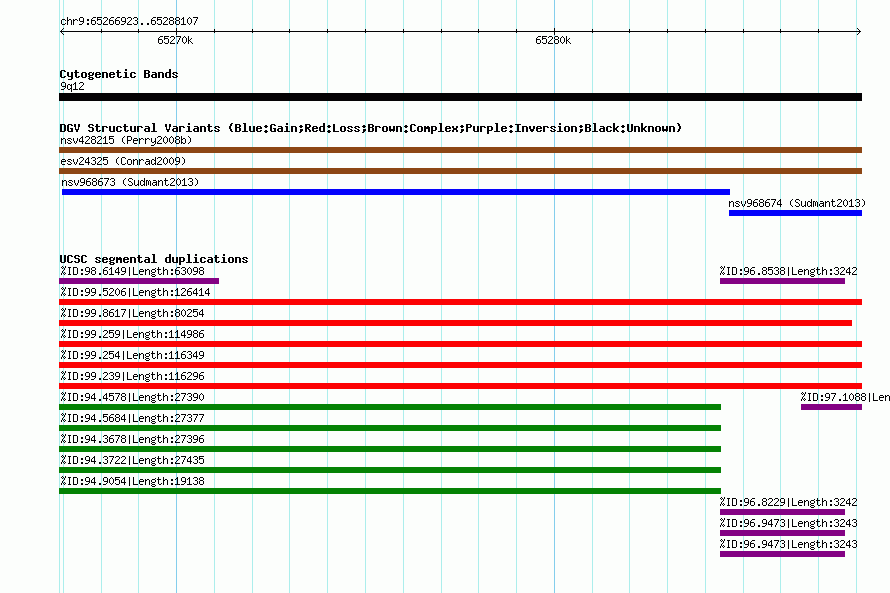Click the UCSC segmental duplications track title
The width and height of the screenshot is (890, 593).
coord(154,259)
